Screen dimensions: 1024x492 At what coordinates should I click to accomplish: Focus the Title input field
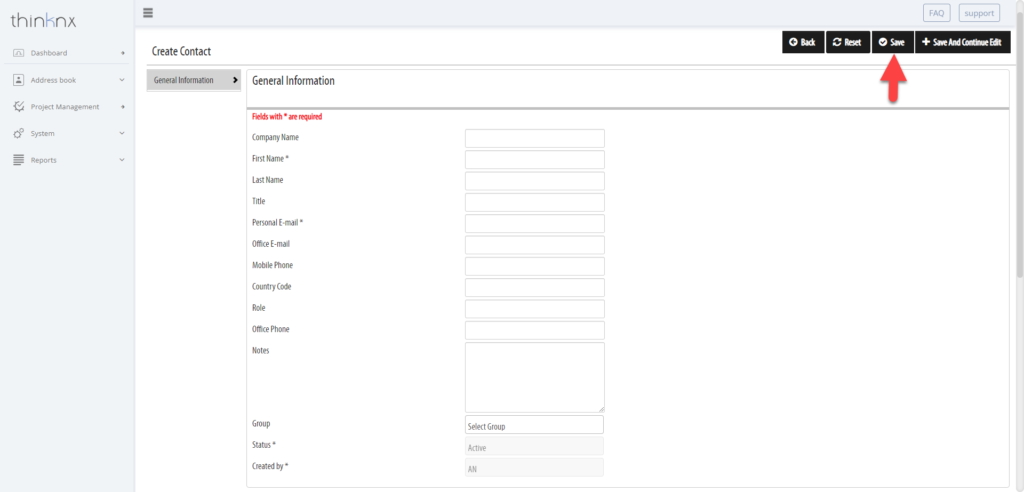[x=534, y=202]
